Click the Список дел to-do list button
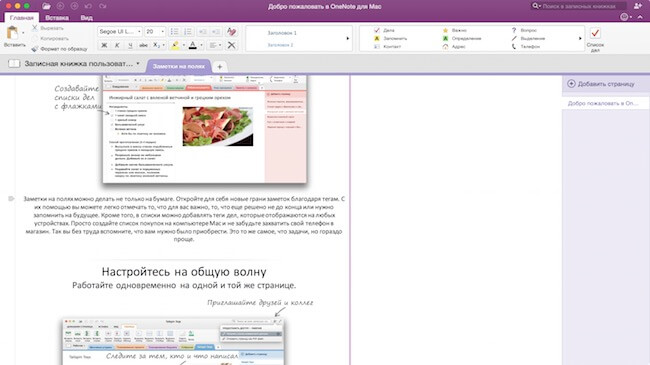Viewport: 650px width, 365px height. pos(595,39)
